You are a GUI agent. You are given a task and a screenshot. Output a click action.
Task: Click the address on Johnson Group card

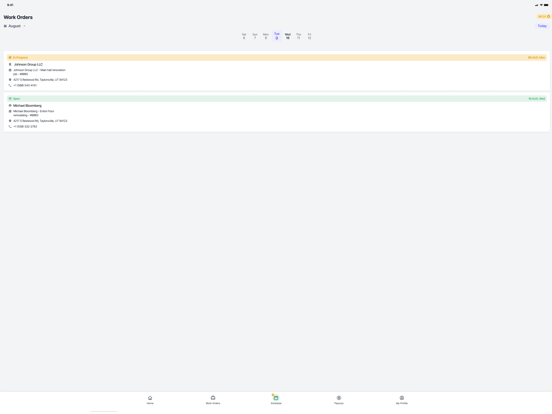(40, 80)
